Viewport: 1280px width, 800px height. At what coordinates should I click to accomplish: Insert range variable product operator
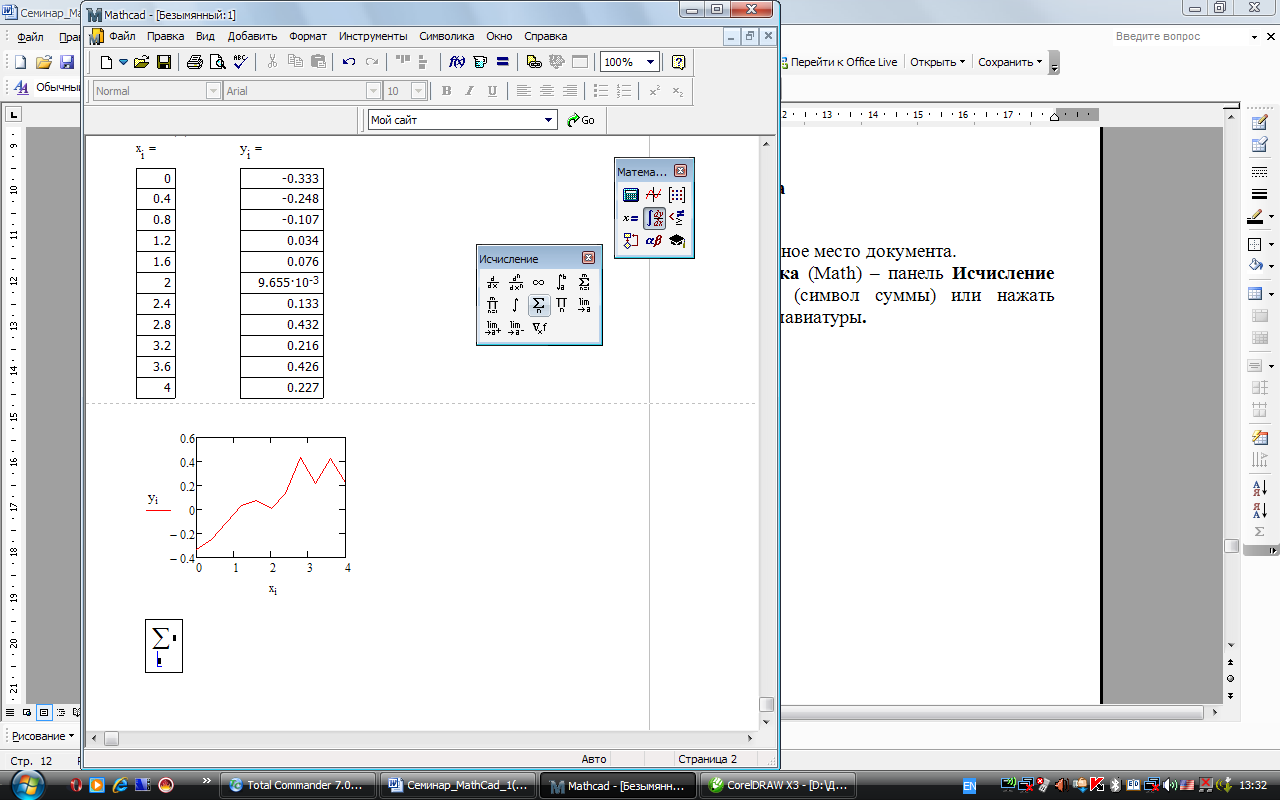pyautogui.click(x=562, y=305)
